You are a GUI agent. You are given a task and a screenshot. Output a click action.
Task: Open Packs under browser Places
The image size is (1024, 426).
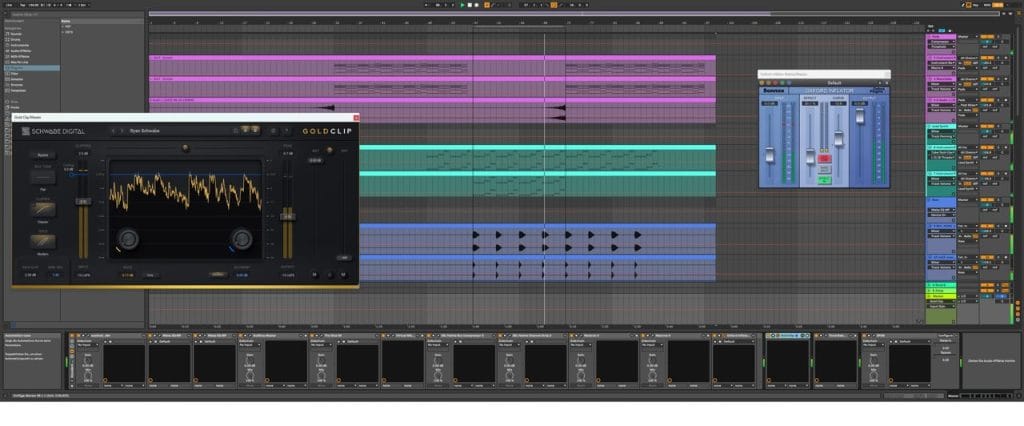(15, 108)
